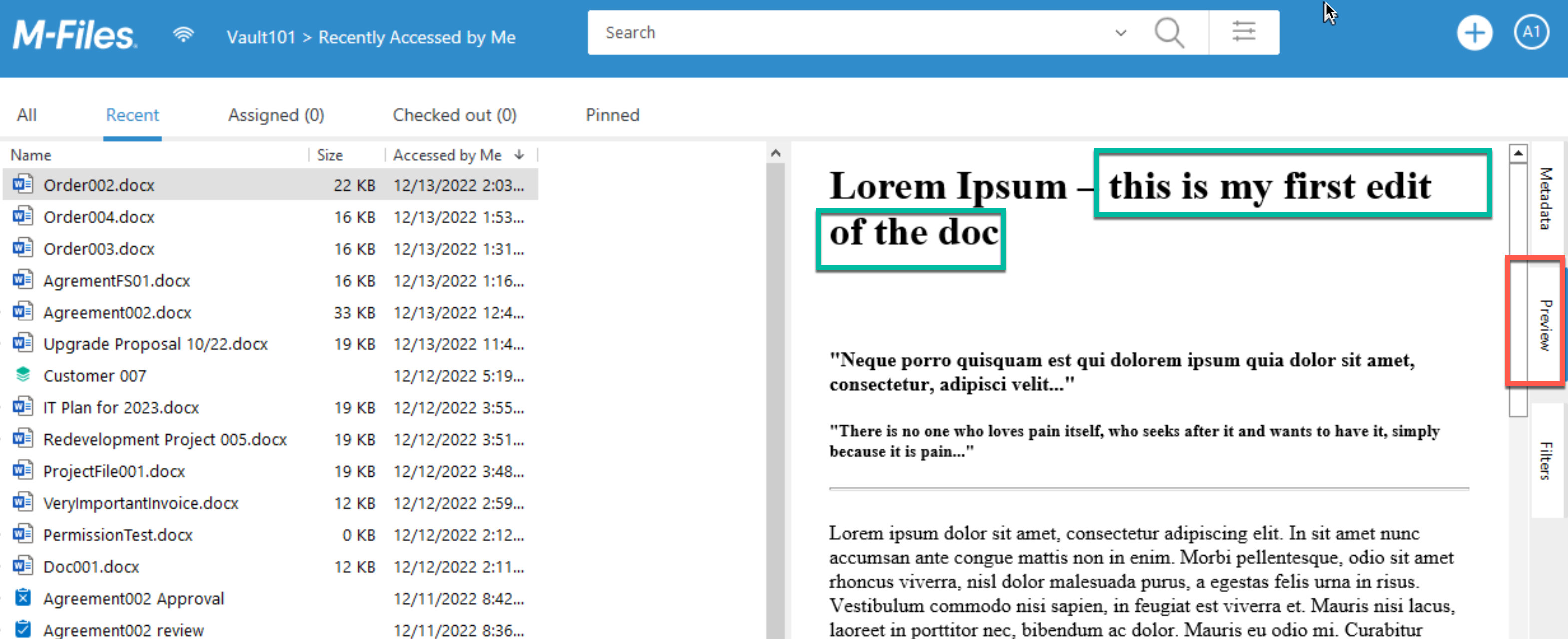Click the preview pane scrollbar thumb
1568x639 pixels.
[x=1518, y=290]
